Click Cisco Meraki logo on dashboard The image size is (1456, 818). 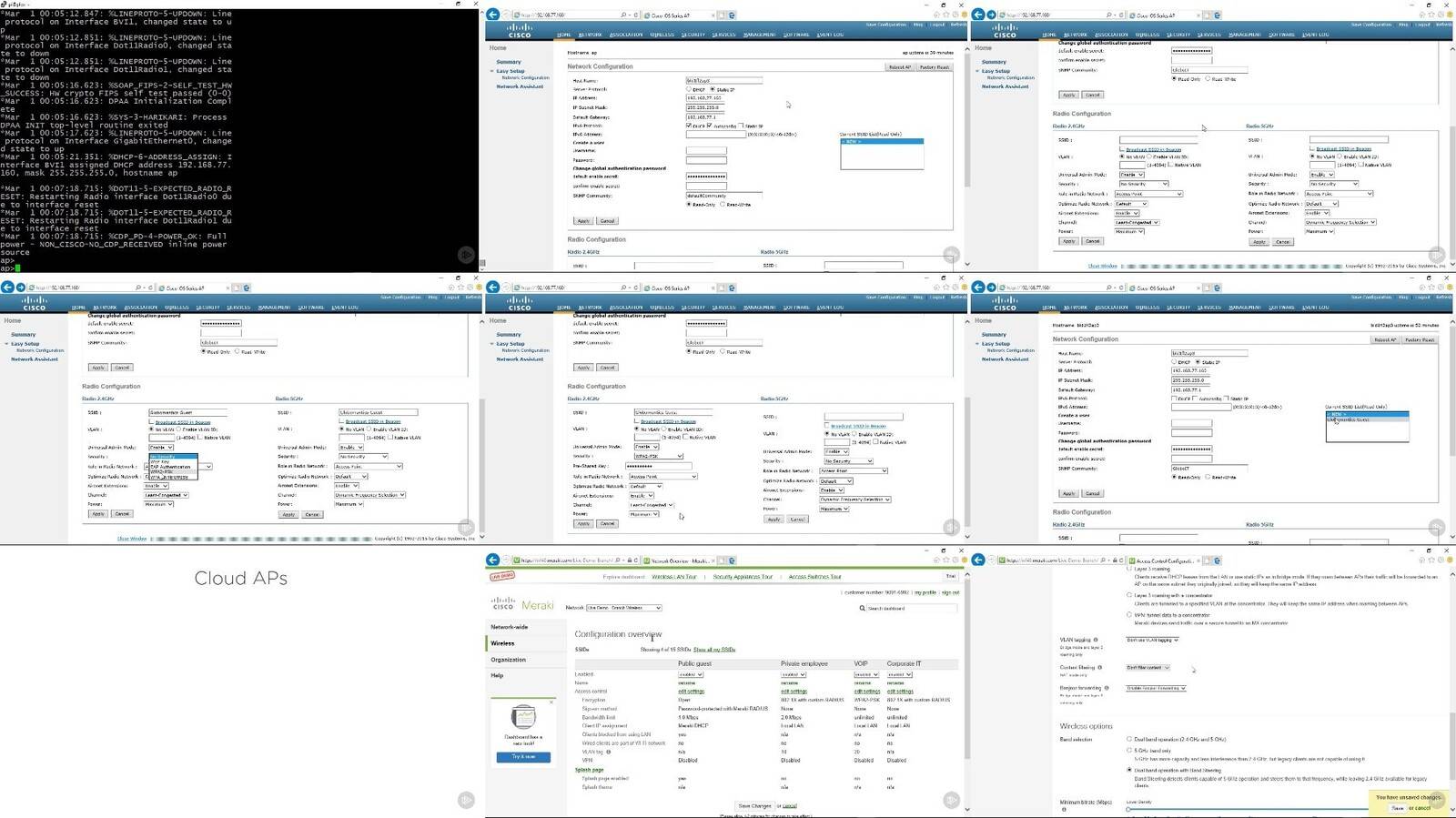[523, 603]
